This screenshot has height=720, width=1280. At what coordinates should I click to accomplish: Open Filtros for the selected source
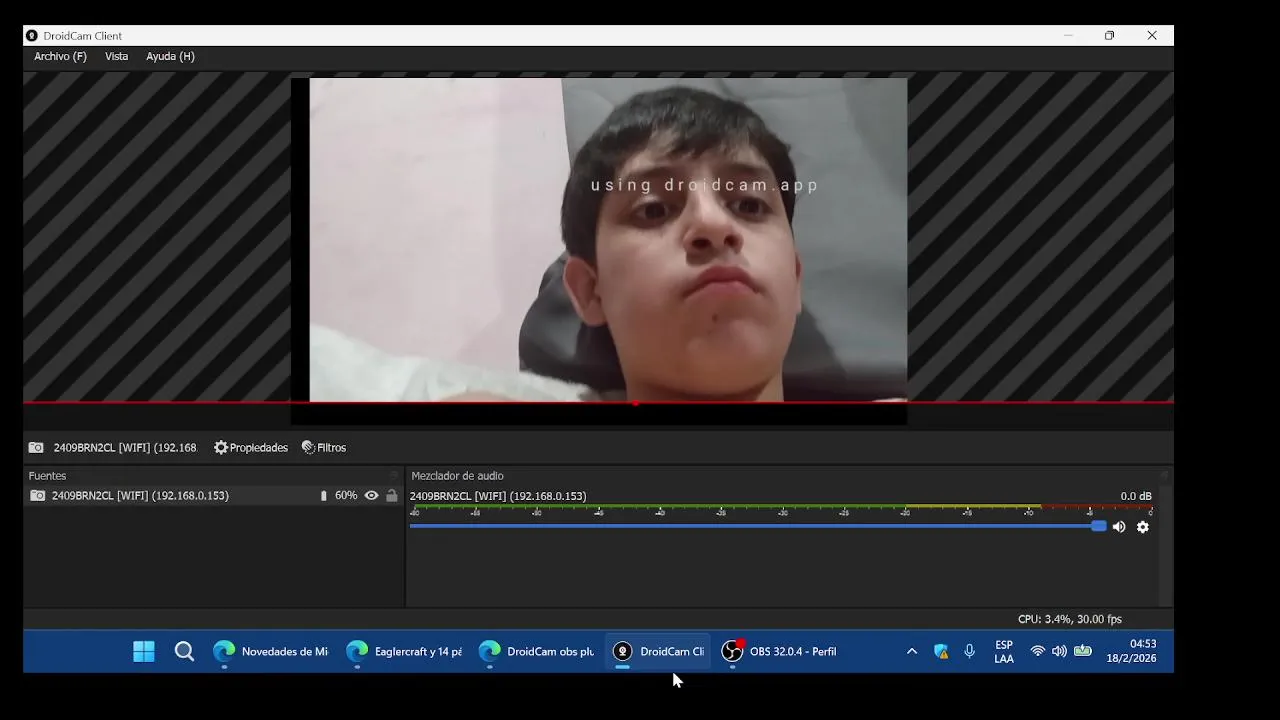tap(324, 448)
